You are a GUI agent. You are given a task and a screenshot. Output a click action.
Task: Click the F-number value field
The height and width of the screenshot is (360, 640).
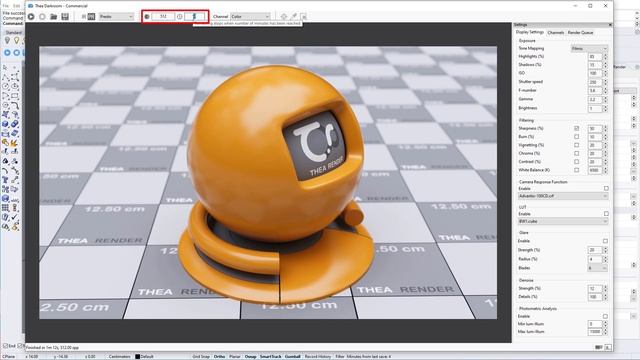coord(595,91)
